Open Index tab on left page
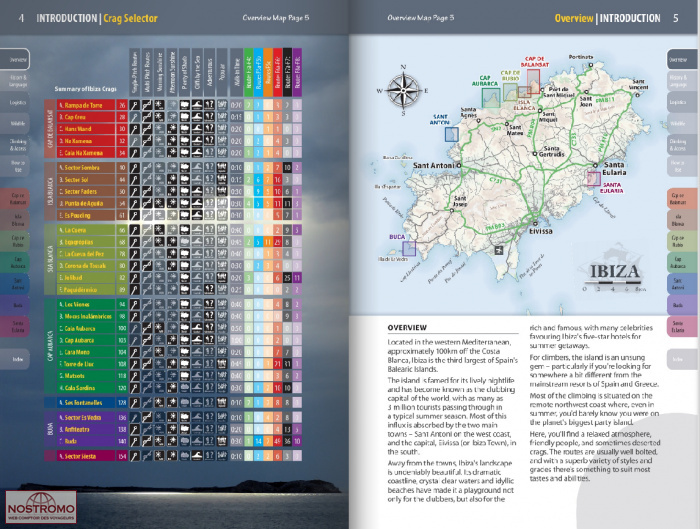This screenshot has height=529, width=700. pyautogui.click(x=15, y=359)
